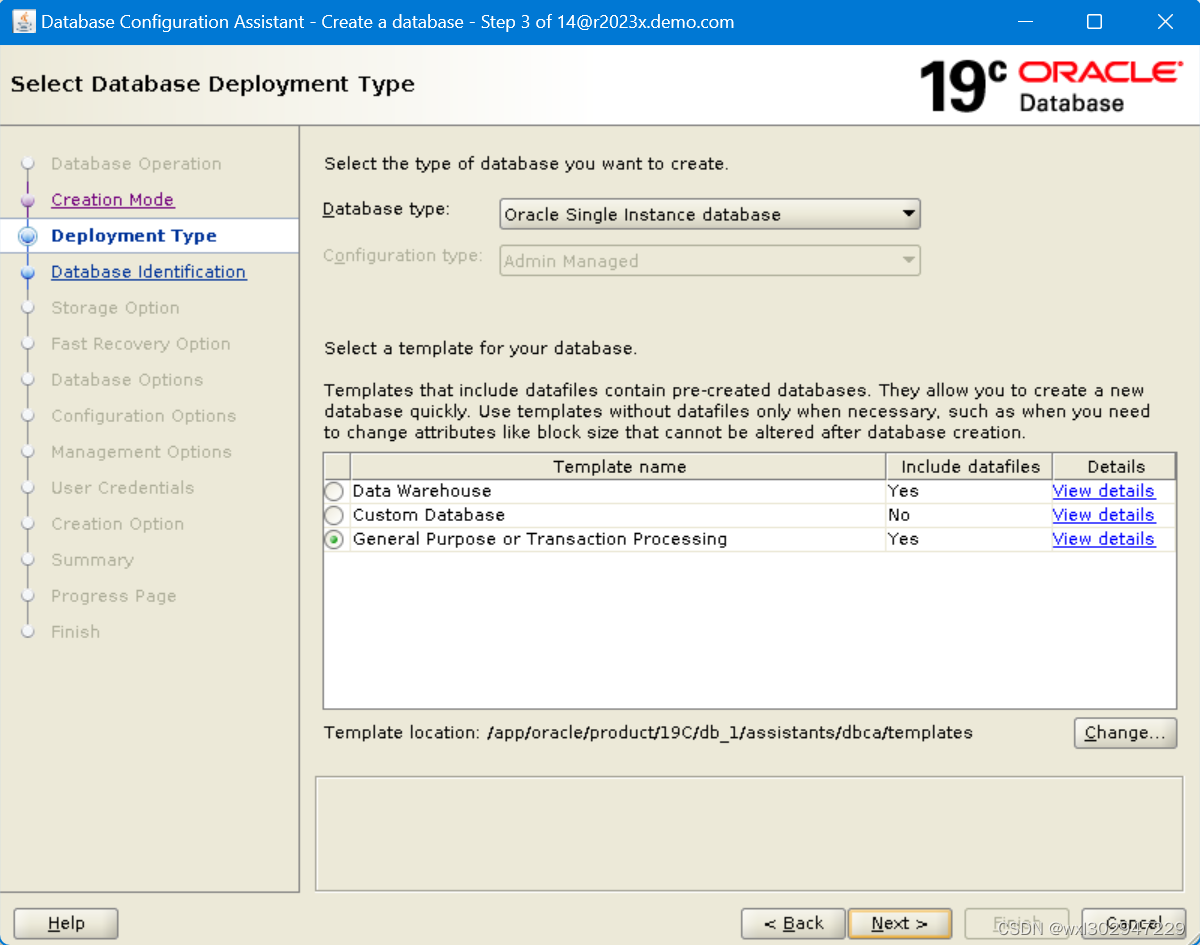This screenshot has height=945, width=1200.
Task: View details for Data Warehouse template
Action: (x=1103, y=491)
